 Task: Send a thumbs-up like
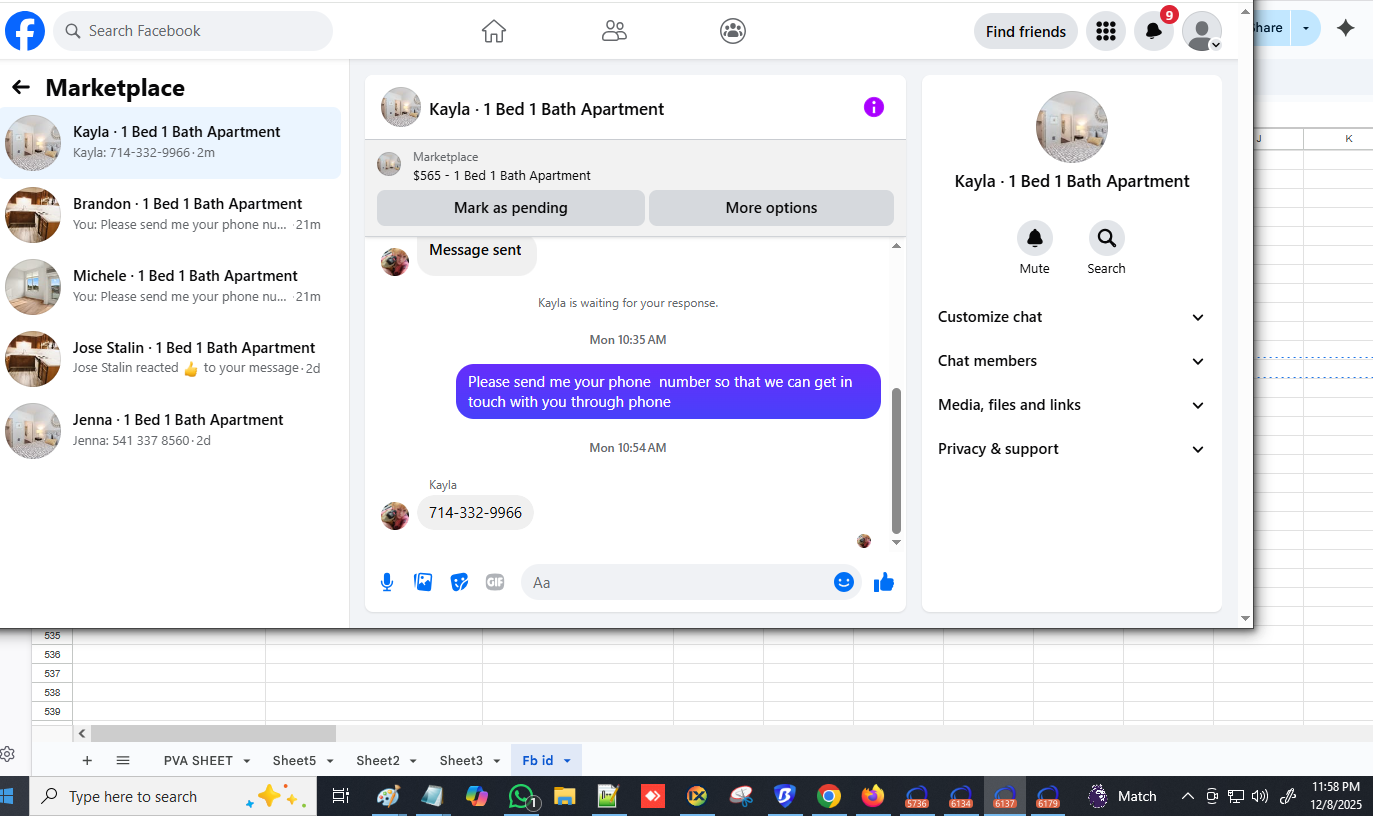click(x=884, y=582)
